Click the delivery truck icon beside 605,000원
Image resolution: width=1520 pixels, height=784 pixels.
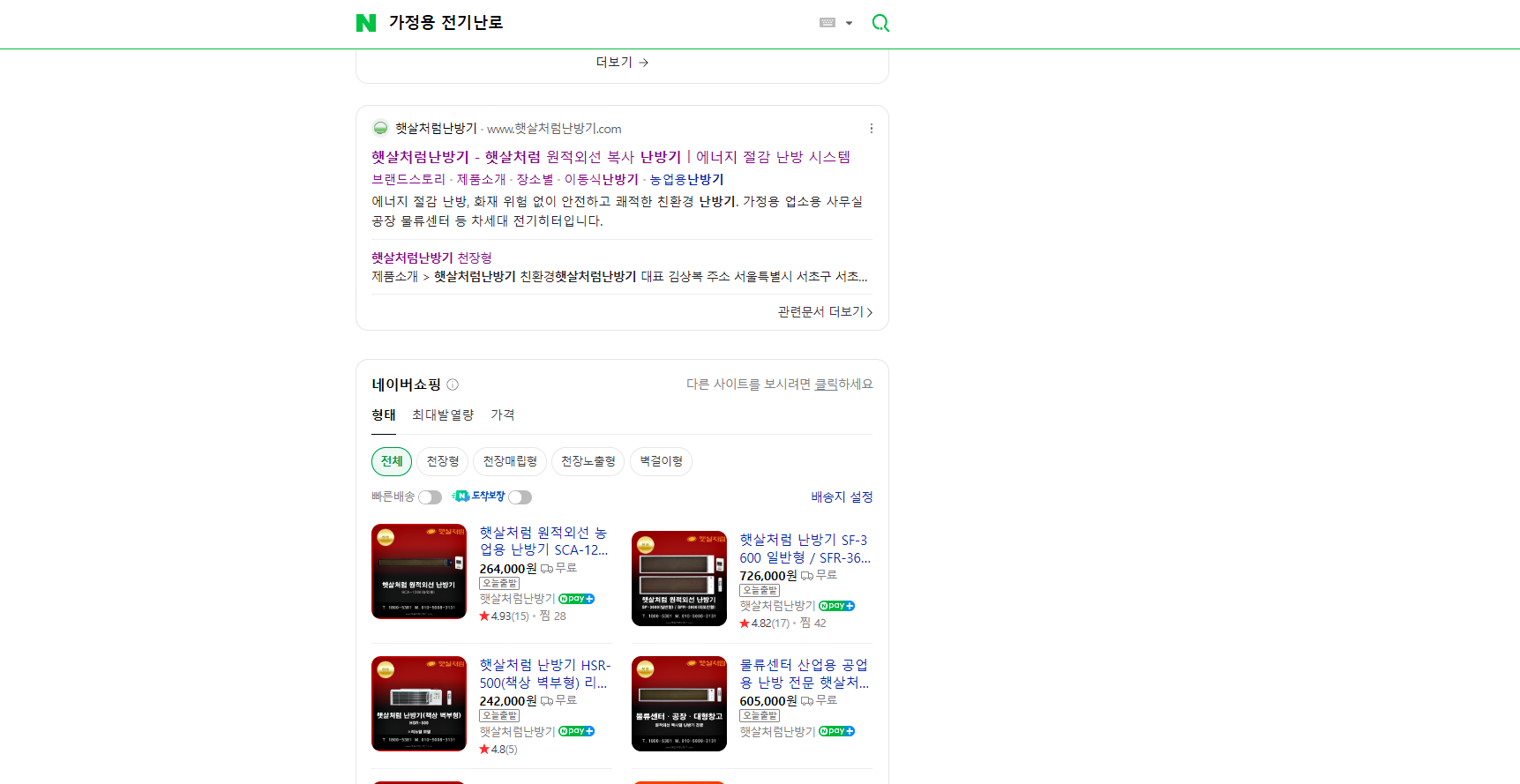807,701
